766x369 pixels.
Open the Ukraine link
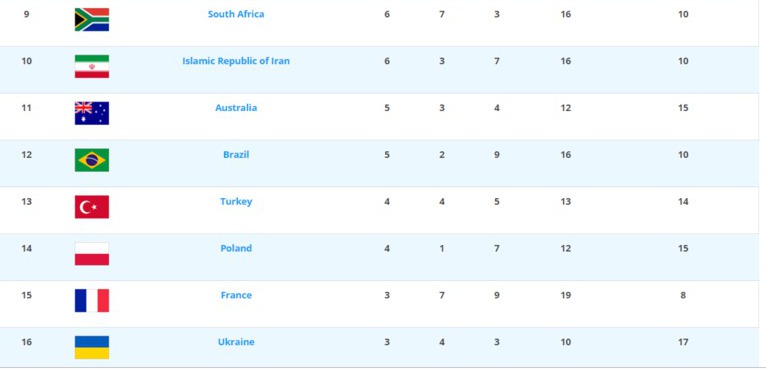pos(236,342)
